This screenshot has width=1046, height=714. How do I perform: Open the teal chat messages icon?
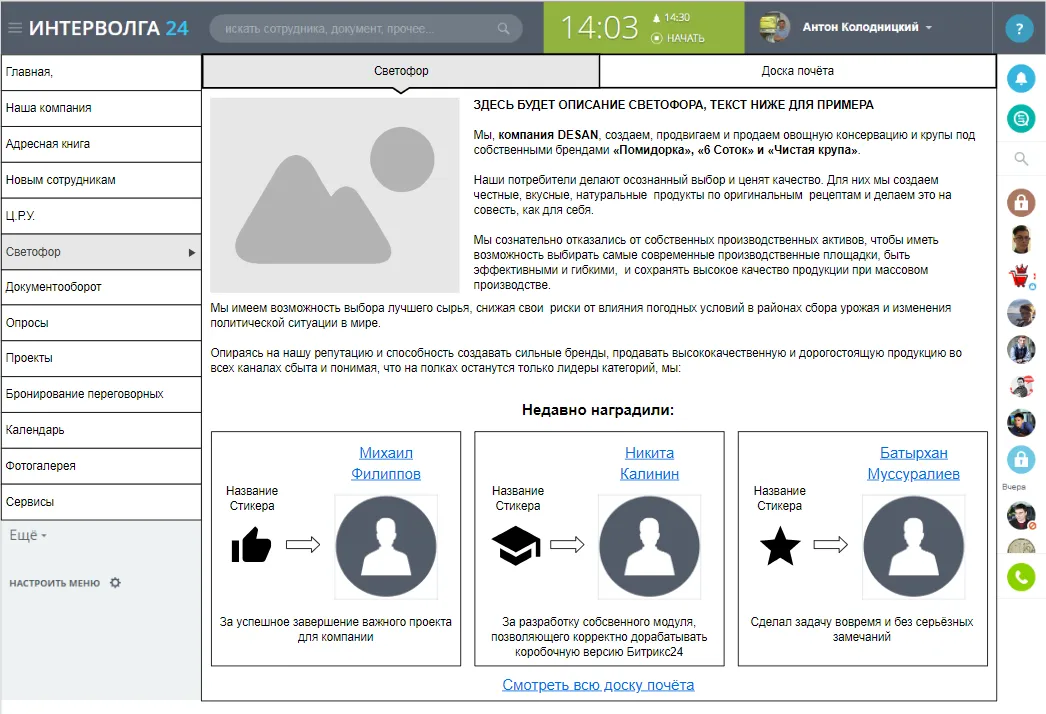[x=1020, y=118]
